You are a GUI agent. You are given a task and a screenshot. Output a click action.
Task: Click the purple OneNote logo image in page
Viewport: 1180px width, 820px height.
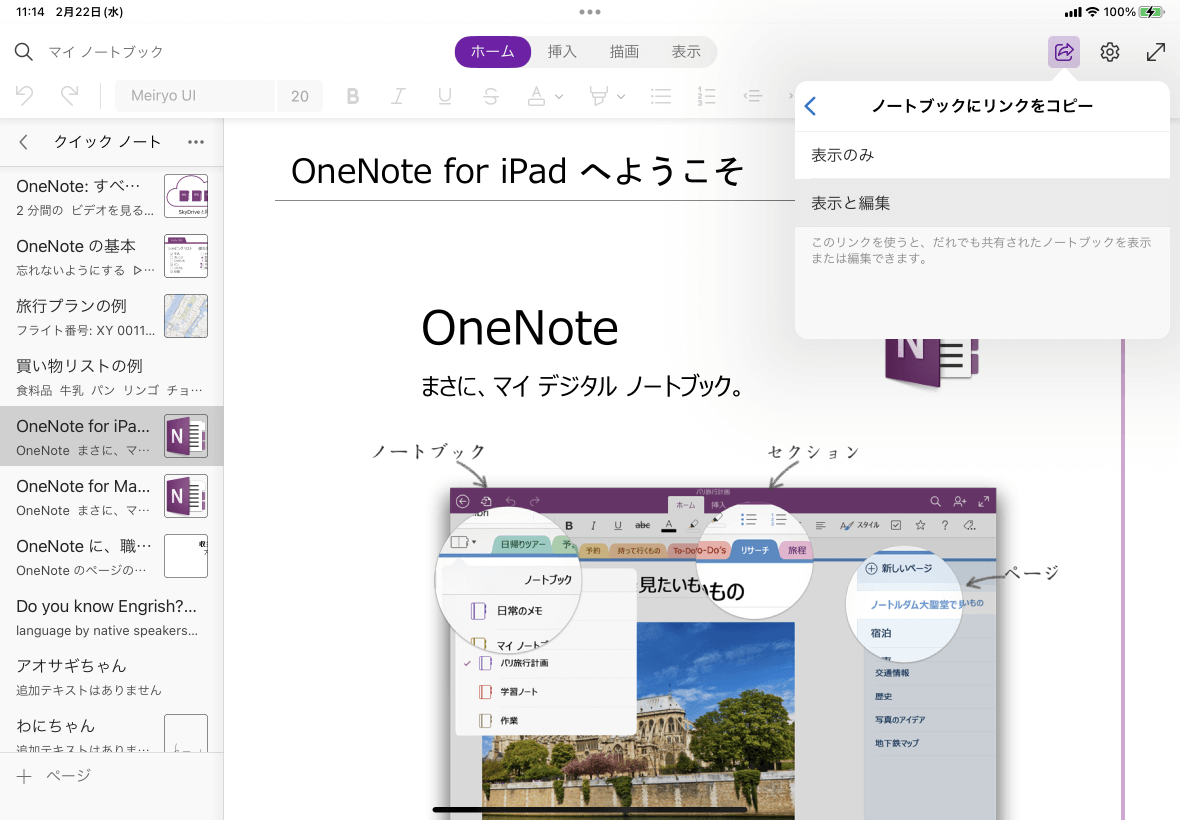pyautogui.click(x=932, y=363)
